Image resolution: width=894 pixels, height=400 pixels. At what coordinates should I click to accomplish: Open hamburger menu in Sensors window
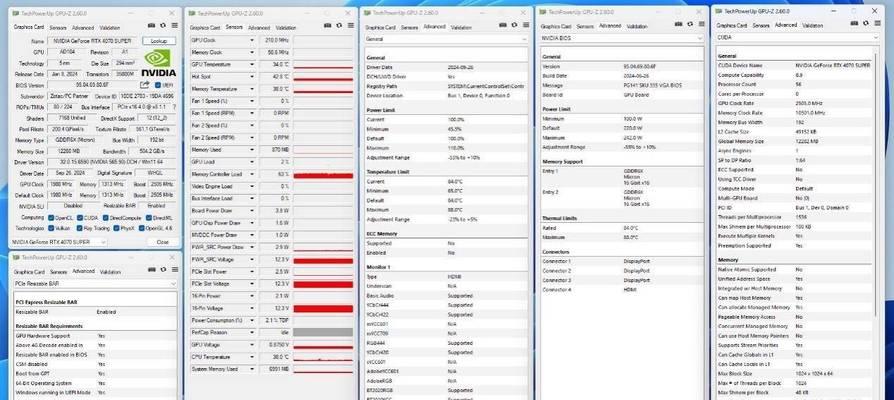pos(351,26)
